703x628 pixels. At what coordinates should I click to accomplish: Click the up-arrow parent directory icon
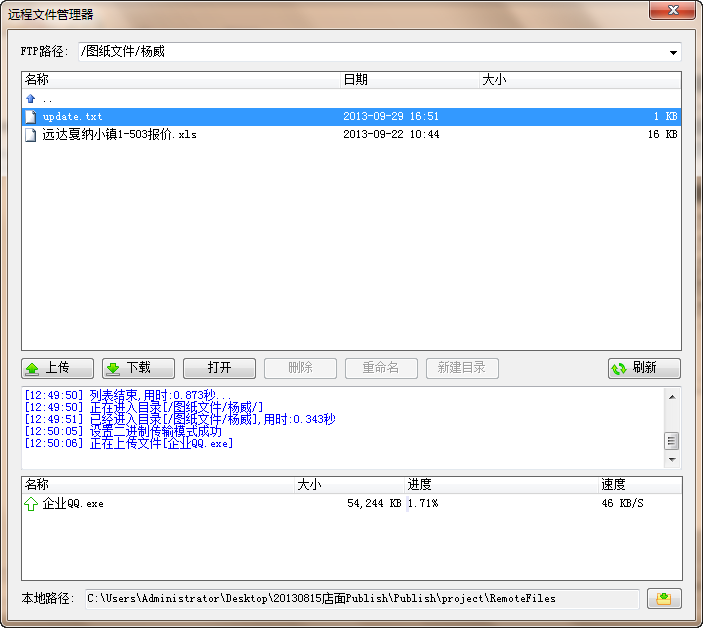(x=30, y=99)
